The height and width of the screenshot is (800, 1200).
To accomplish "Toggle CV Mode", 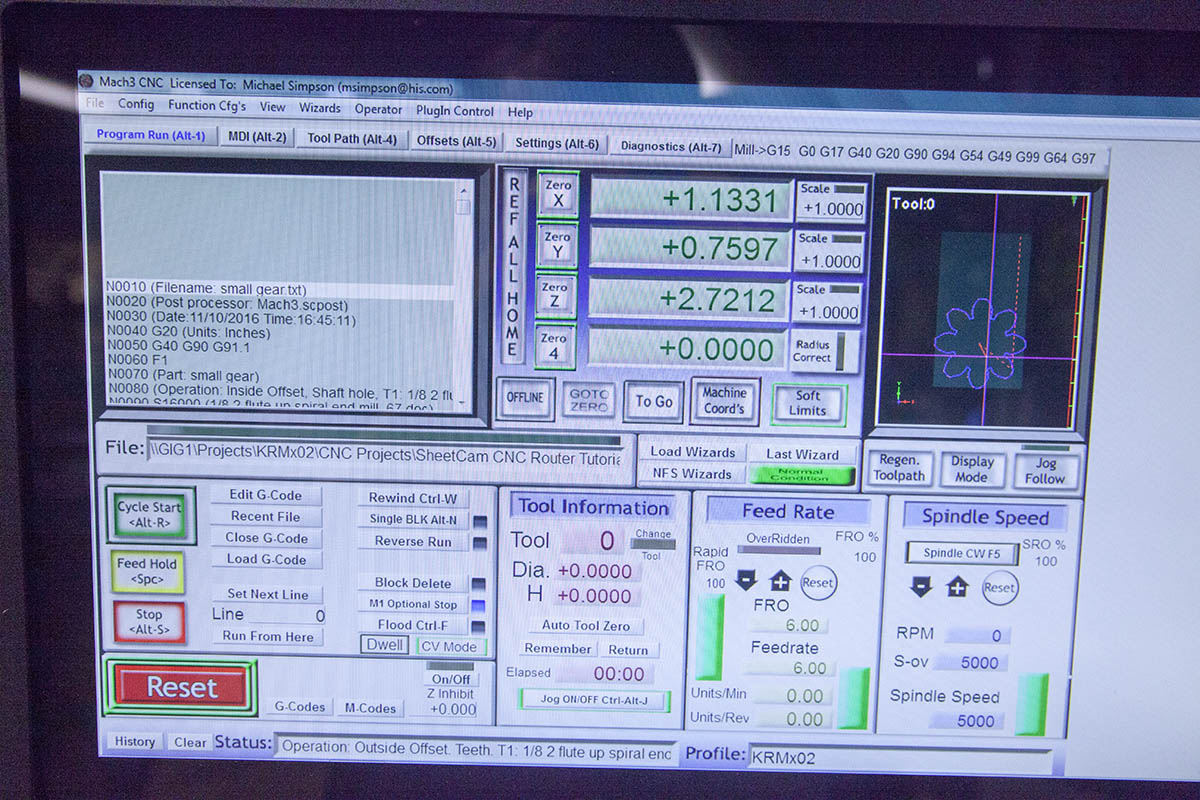I will pyautogui.click(x=449, y=646).
